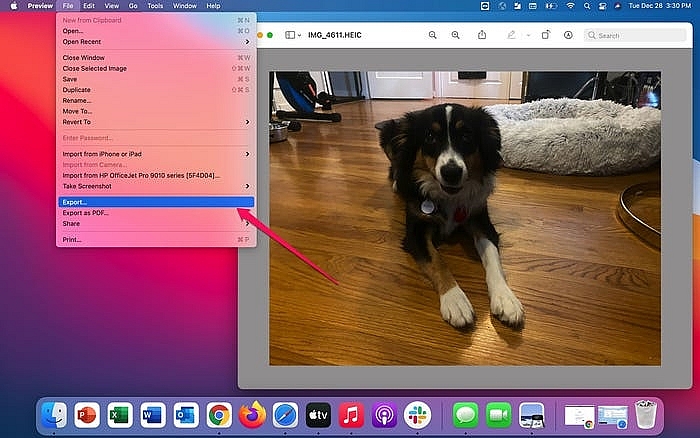Click the zoom out magnifier icon
Viewport: 700px width, 438px height.
tap(433, 35)
